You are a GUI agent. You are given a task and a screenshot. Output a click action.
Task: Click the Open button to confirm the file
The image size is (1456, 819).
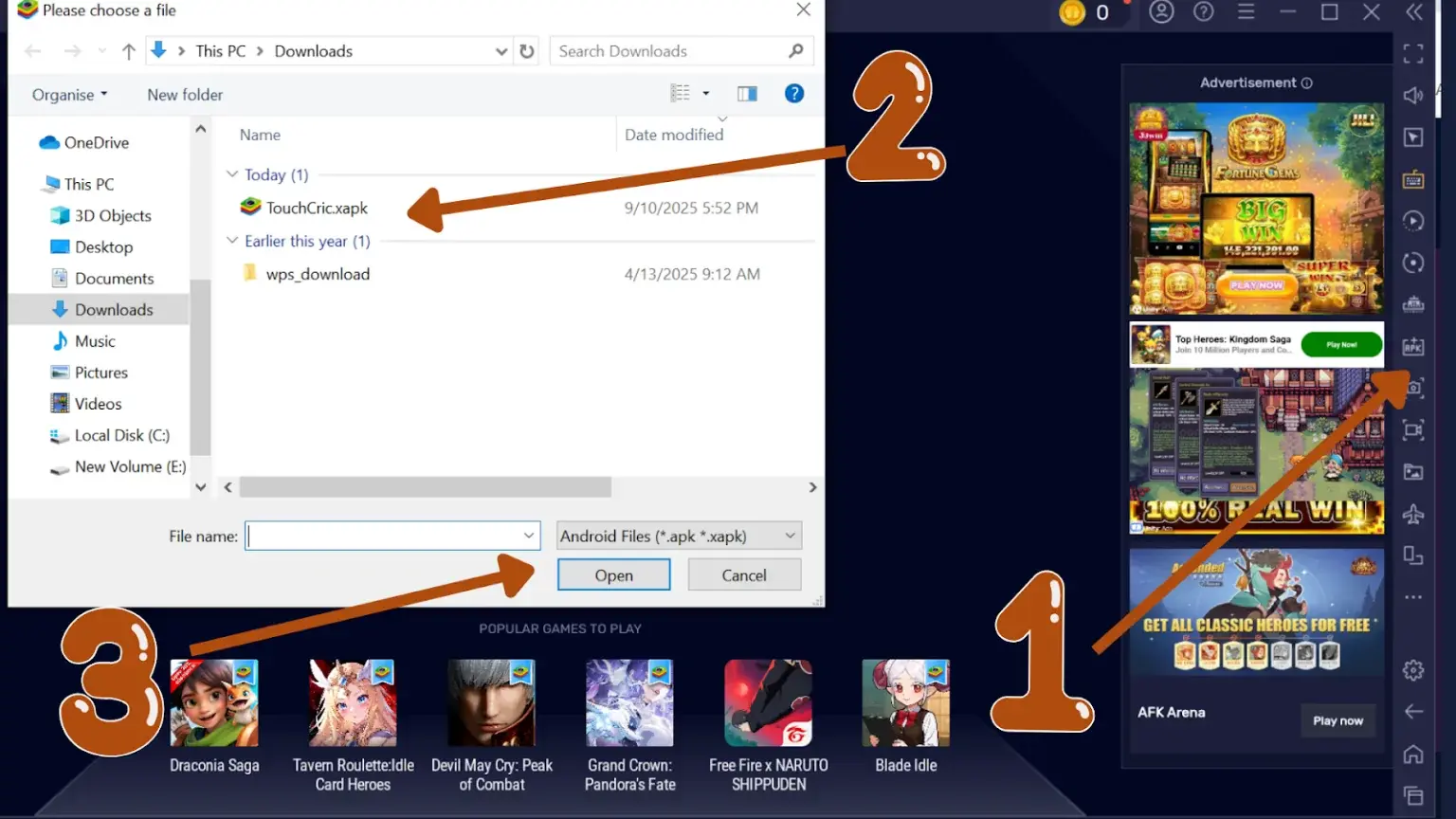pyautogui.click(x=612, y=574)
